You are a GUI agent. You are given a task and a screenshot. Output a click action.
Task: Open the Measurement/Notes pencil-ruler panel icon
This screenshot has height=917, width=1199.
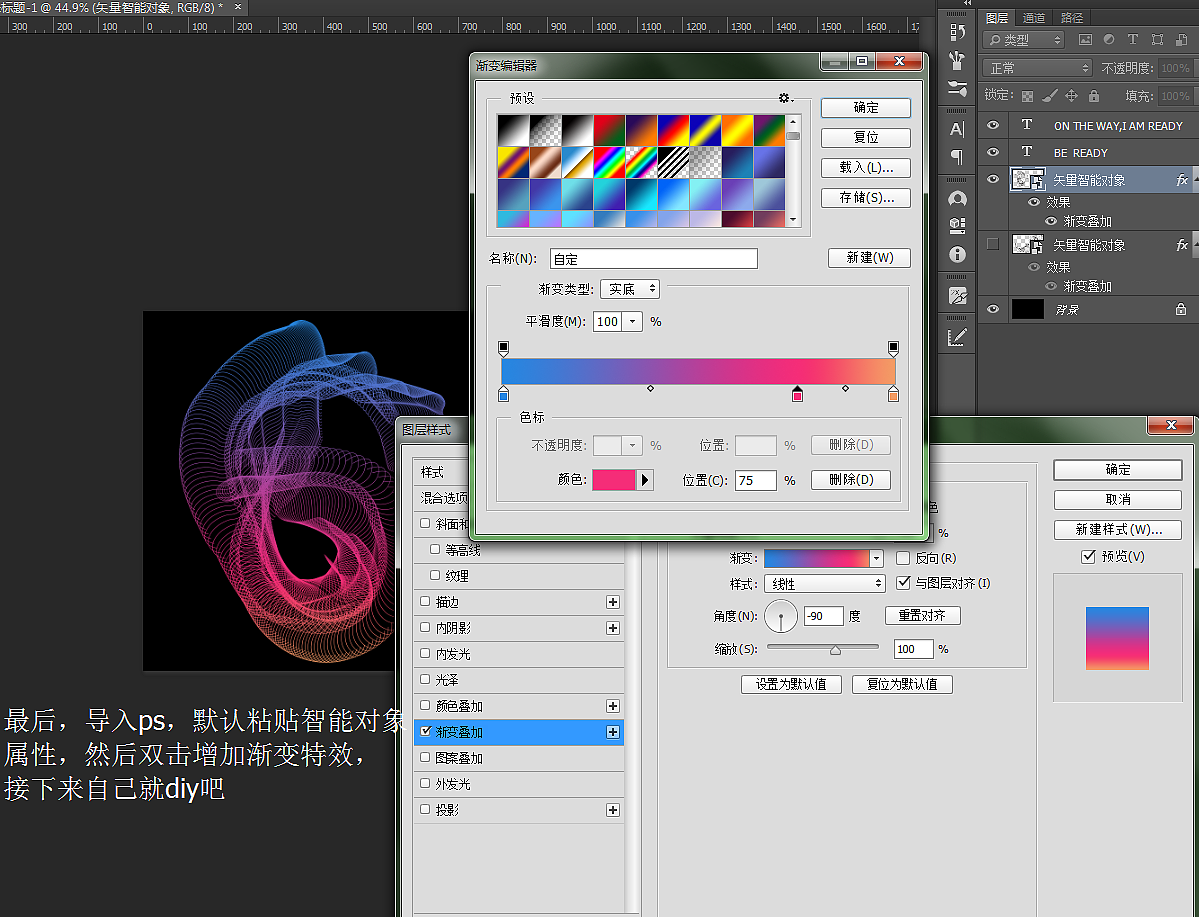[957, 337]
